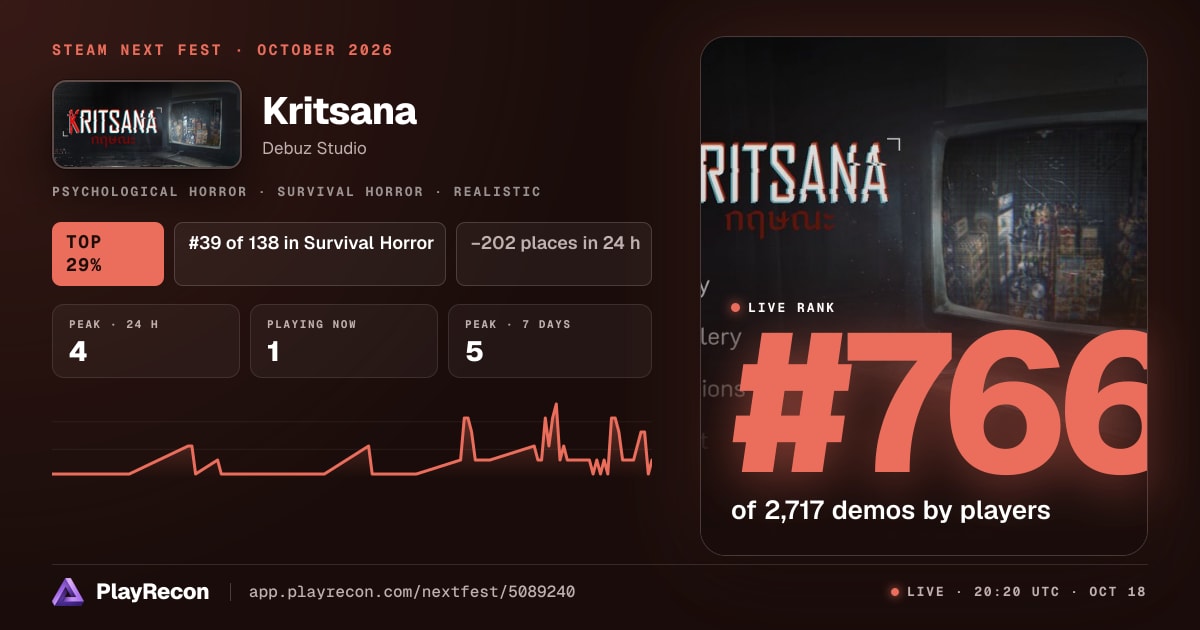Viewport: 1200px width, 630px height.
Task: Select the Debuz Studio developer name
Action: pos(314,148)
